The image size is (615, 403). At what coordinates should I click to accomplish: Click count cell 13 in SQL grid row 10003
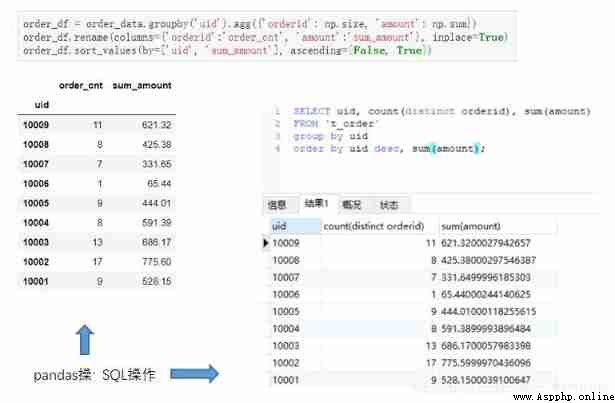(431, 346)
